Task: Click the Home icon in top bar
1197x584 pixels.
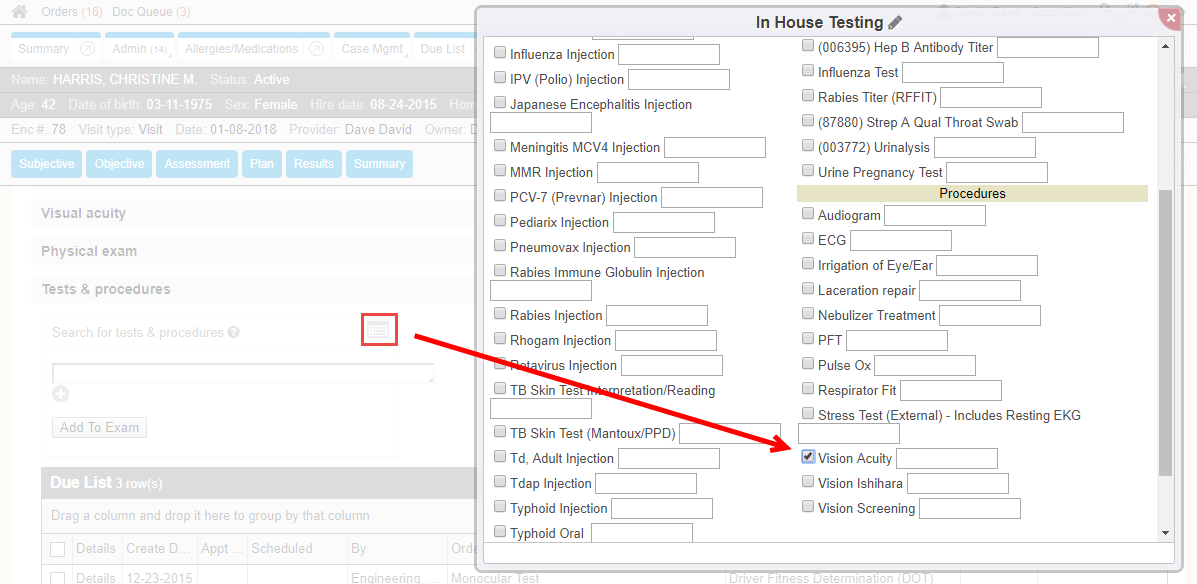Action: click(19, 12)
